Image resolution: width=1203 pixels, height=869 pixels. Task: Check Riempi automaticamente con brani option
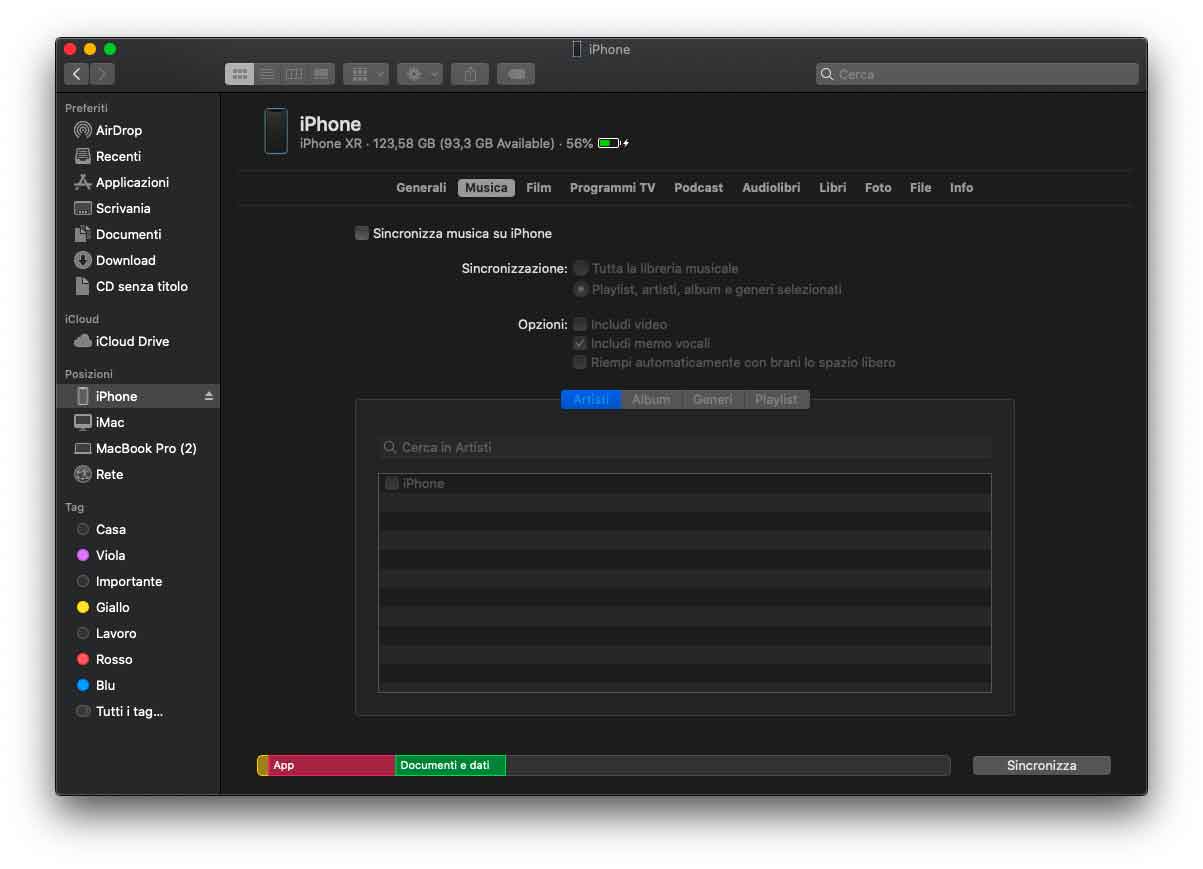[580, 362]
